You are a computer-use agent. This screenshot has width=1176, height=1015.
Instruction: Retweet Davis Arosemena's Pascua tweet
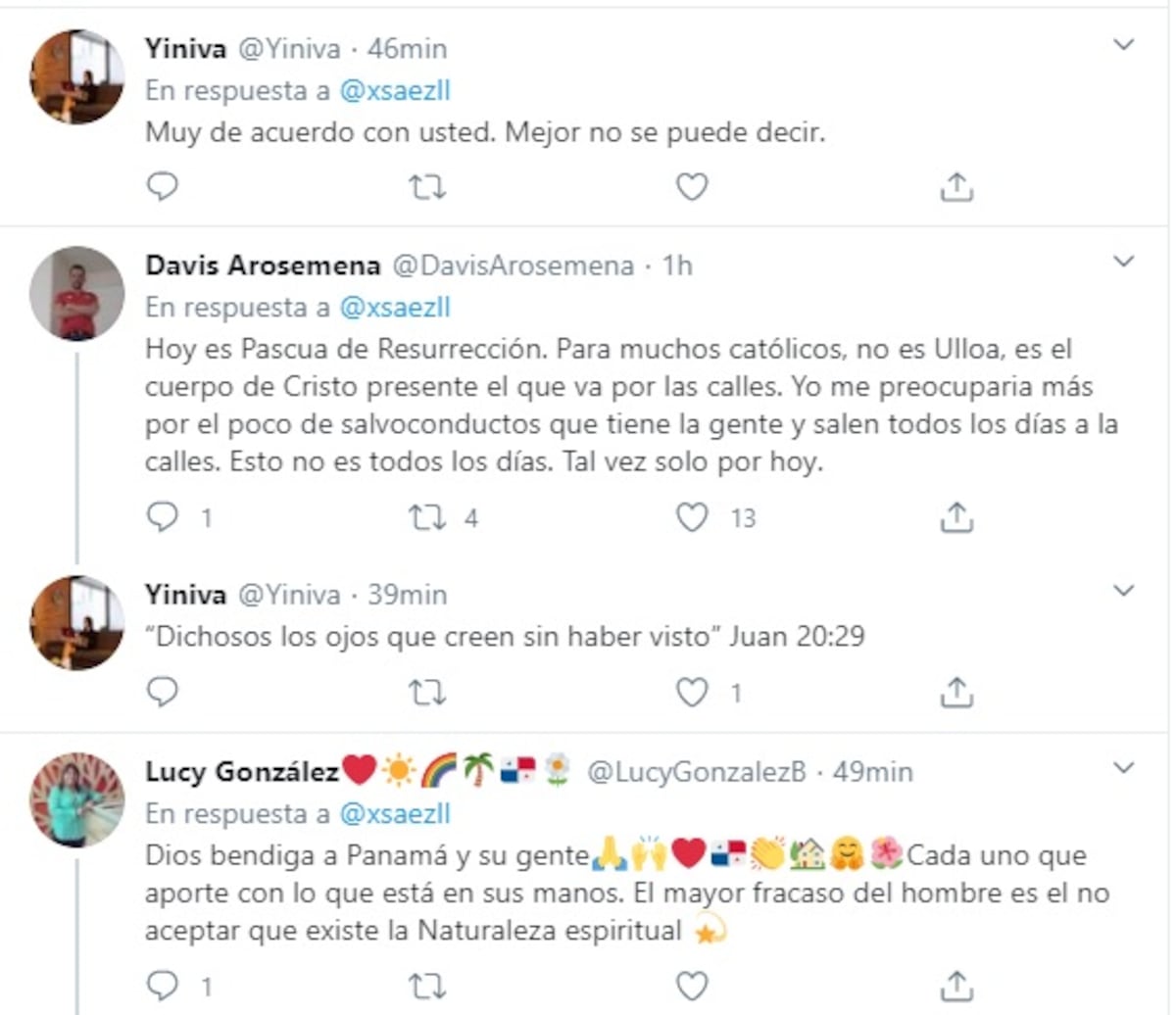coord(427,516)
